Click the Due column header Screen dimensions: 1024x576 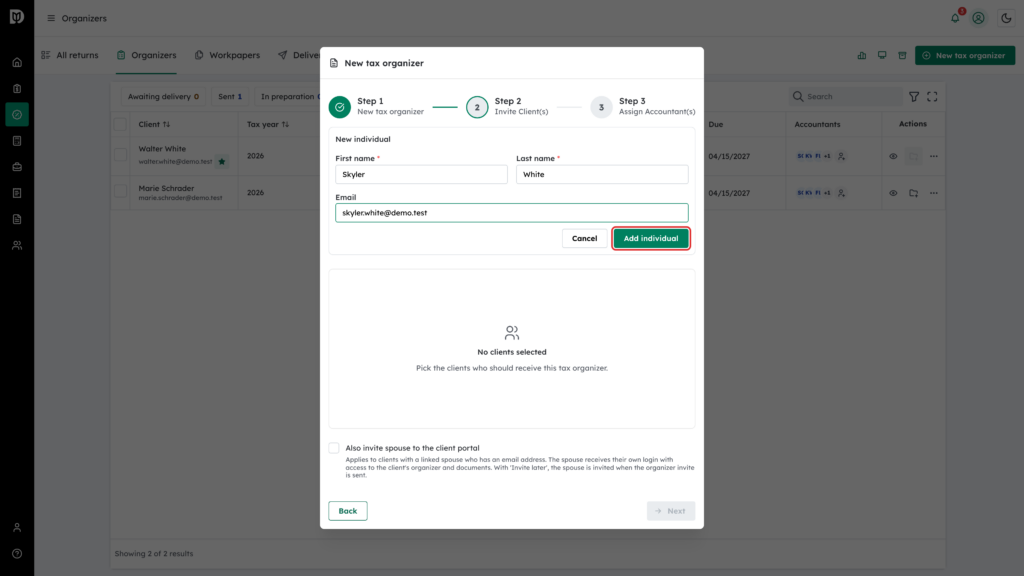(716, 124)
